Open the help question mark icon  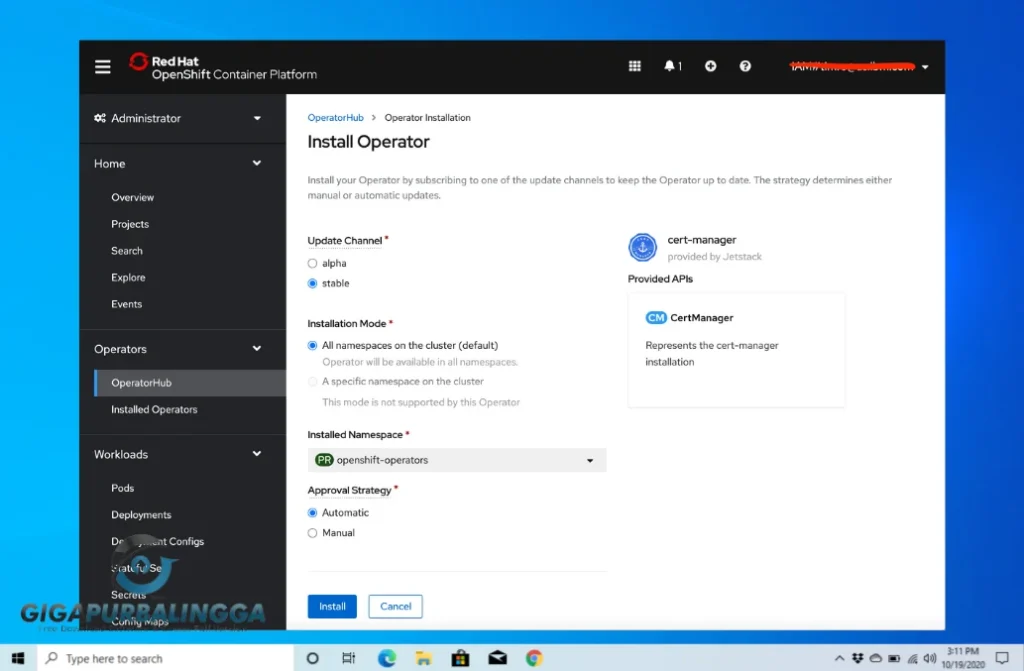point(745,66)
